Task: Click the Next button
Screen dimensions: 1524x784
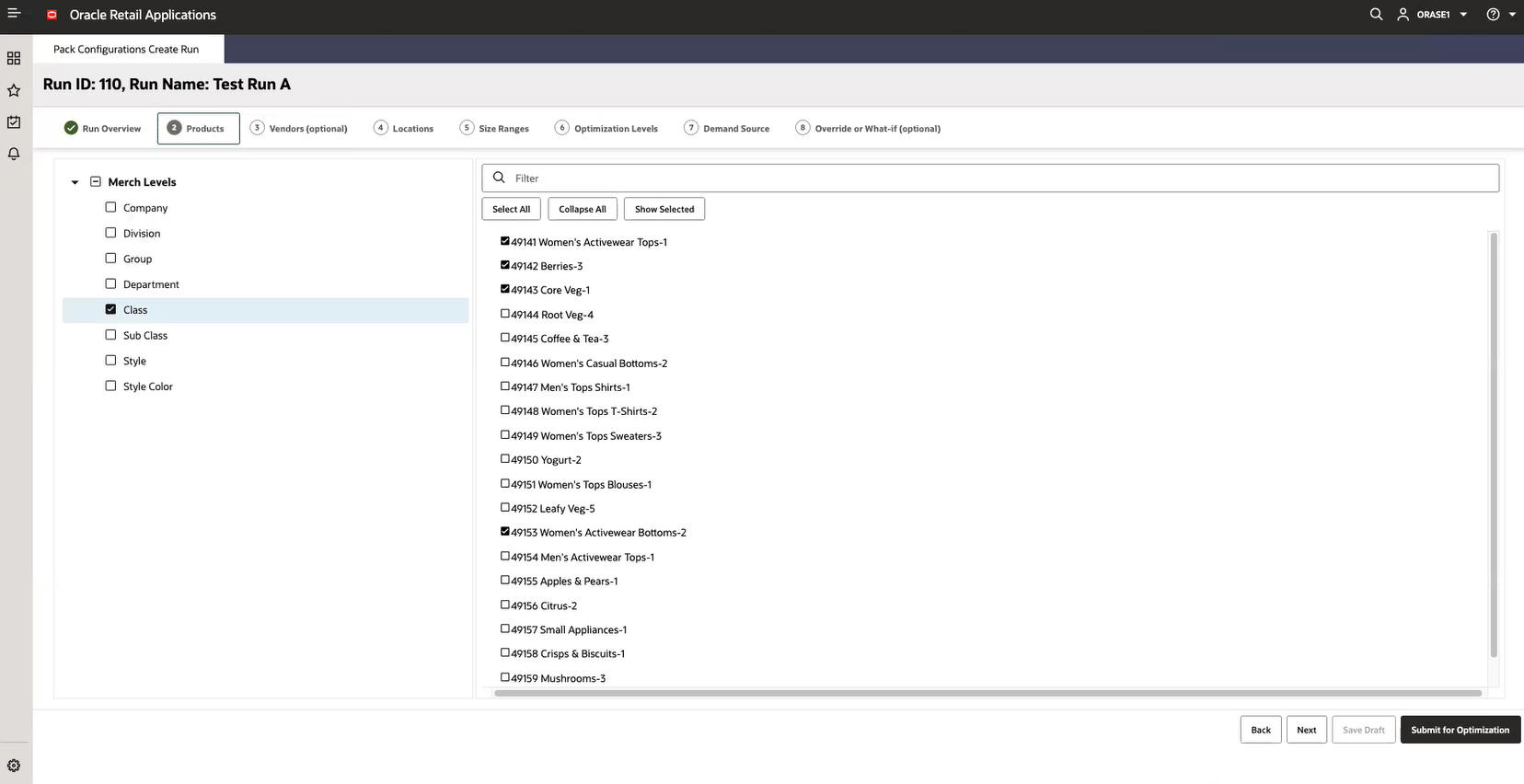Action: point(1307,730)
